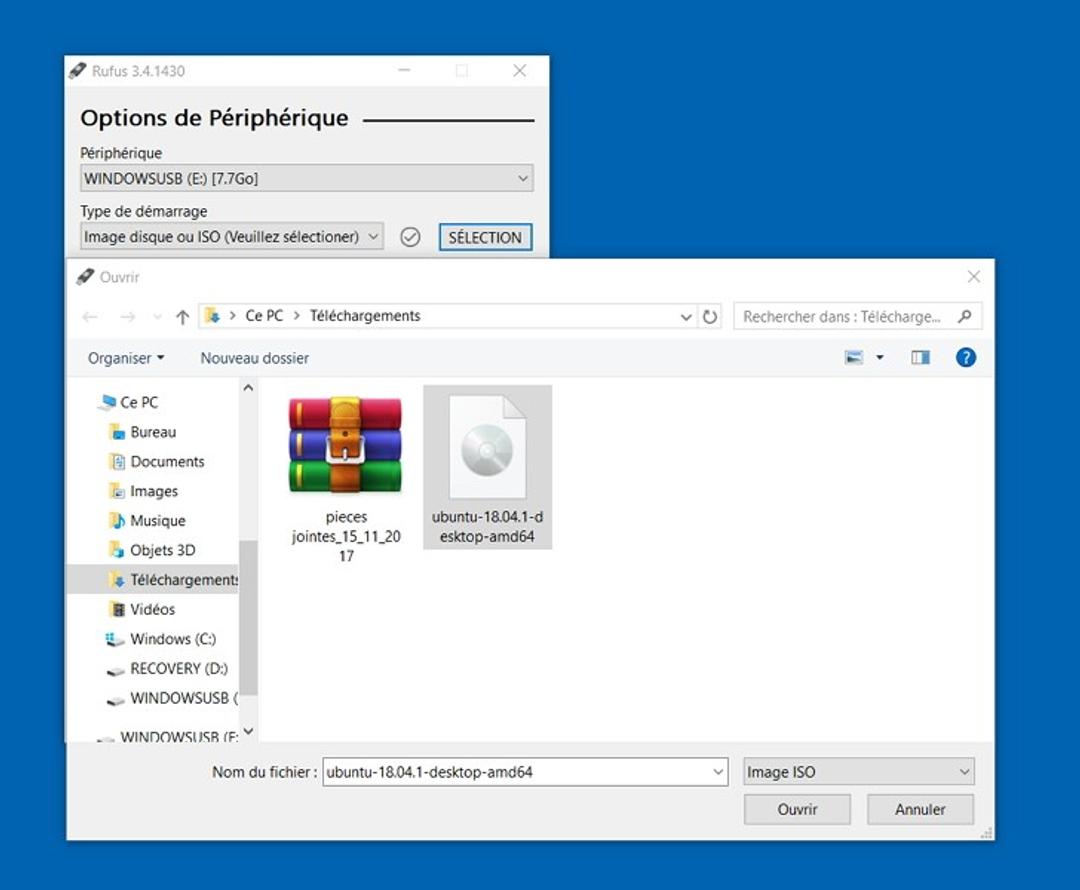Viewport: 1080px width, 890px height.
Task: Click the Nom du fichier text field
Action: [x=515, y=772]
